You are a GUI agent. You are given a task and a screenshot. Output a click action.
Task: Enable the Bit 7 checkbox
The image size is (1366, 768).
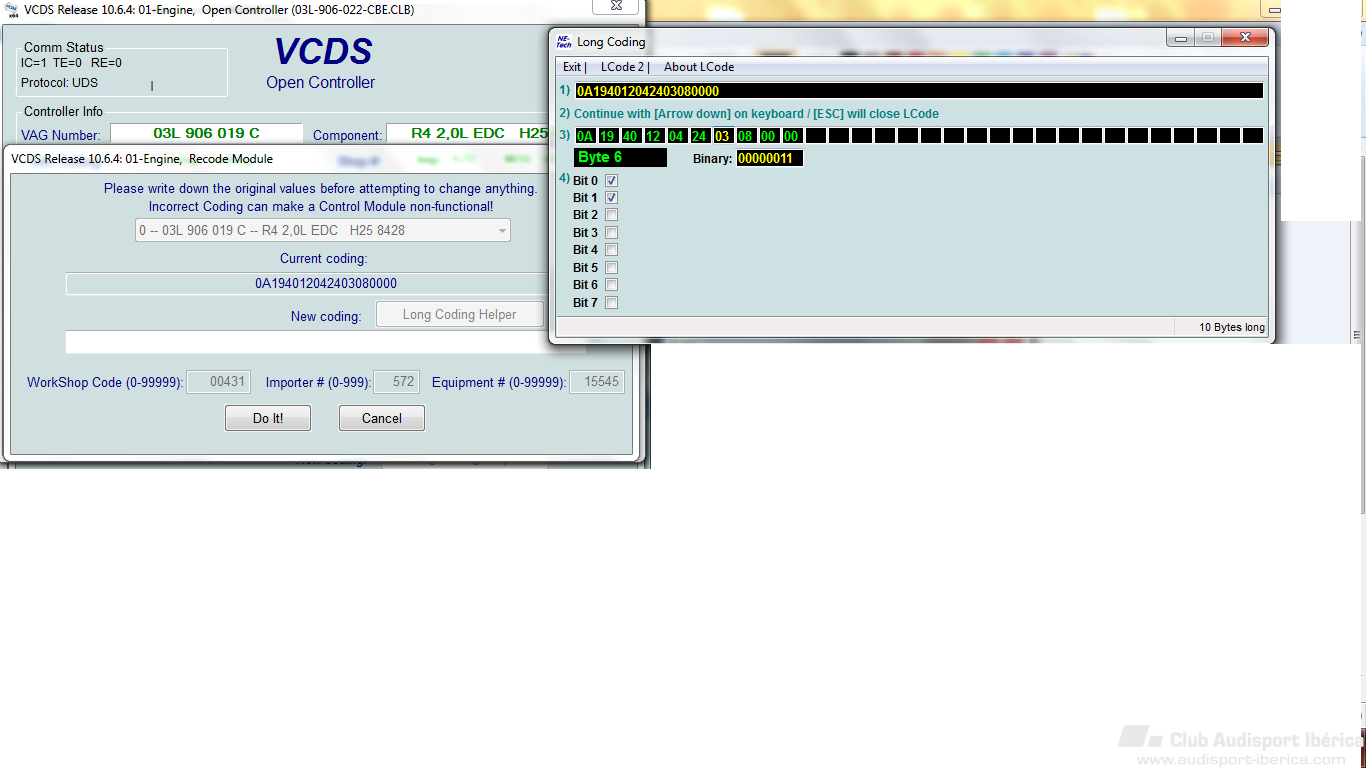612,303
